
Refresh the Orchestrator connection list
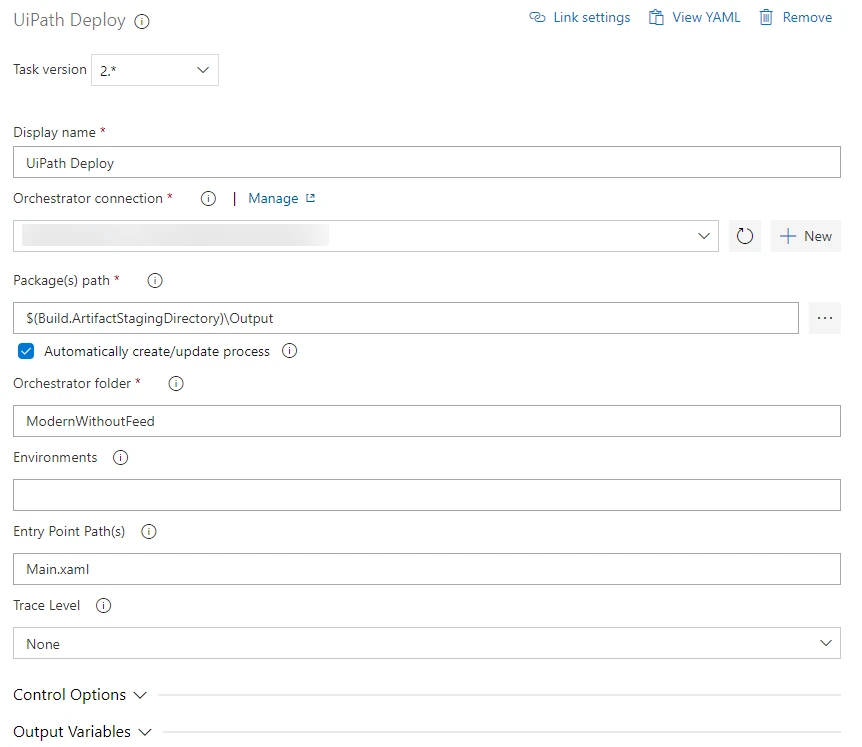(x=745, y=236)
